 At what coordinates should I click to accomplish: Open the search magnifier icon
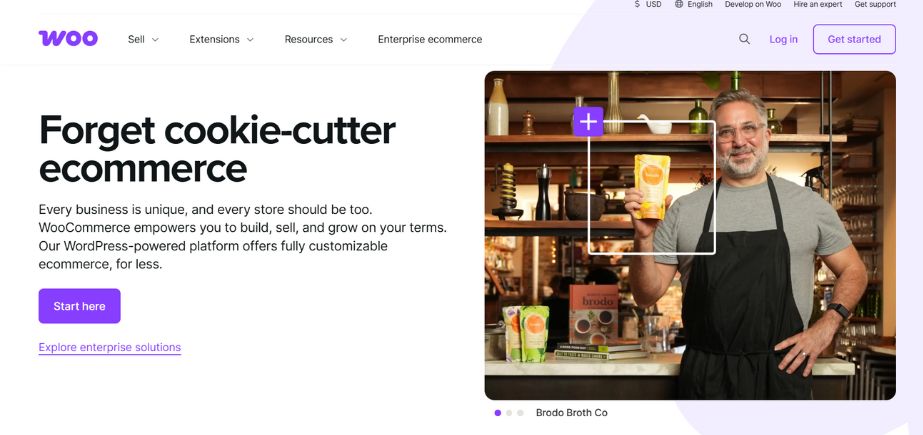click(x=744, y=39)
